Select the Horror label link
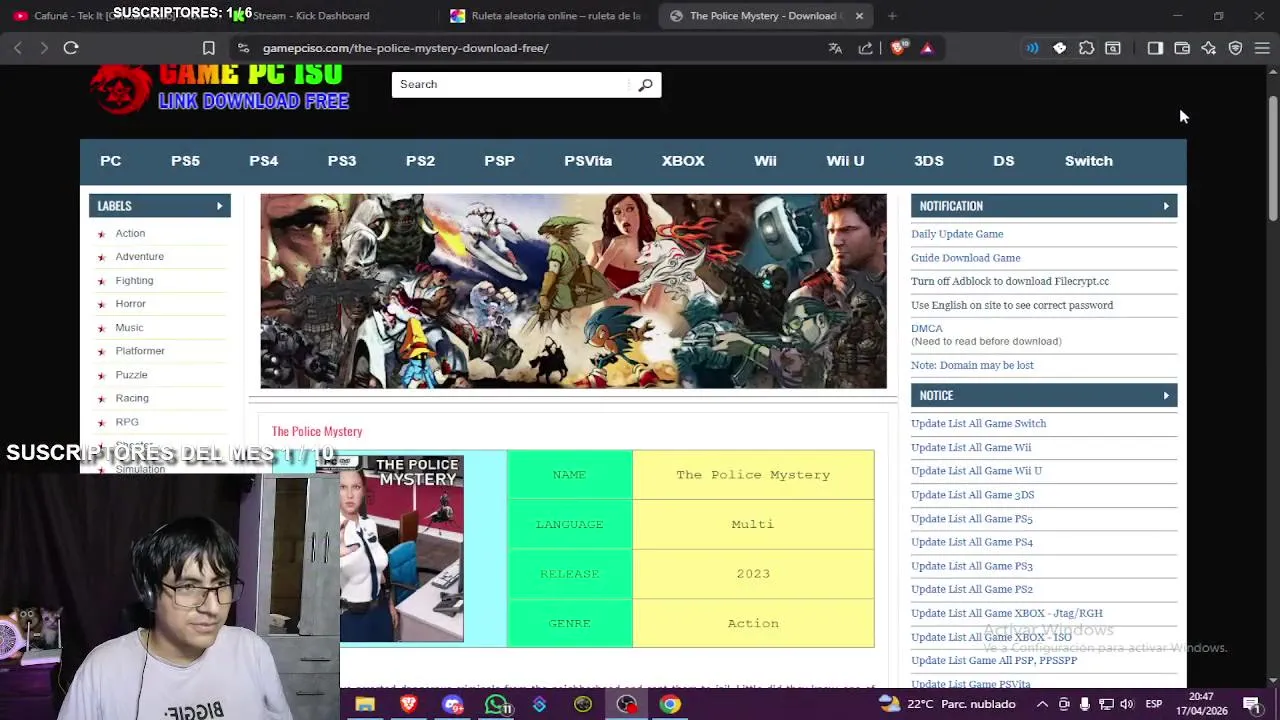 (130, 304)
